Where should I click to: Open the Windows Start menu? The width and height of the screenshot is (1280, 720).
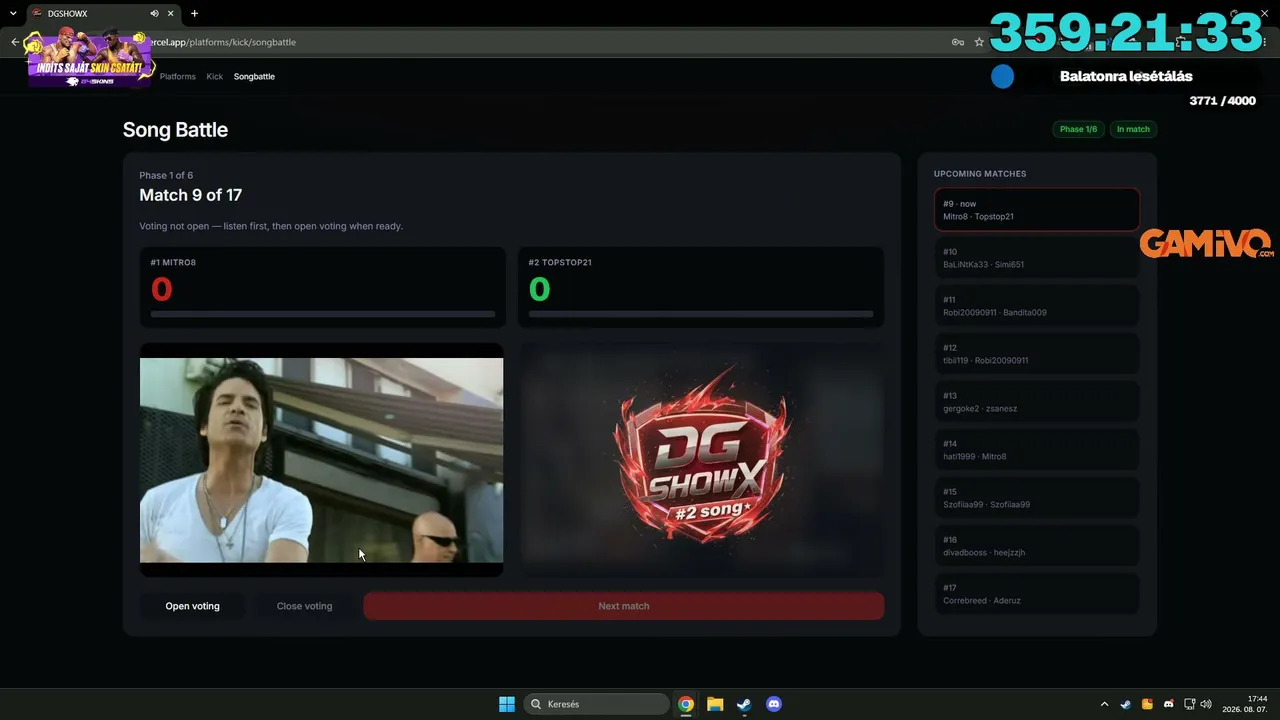coord(507,704)
